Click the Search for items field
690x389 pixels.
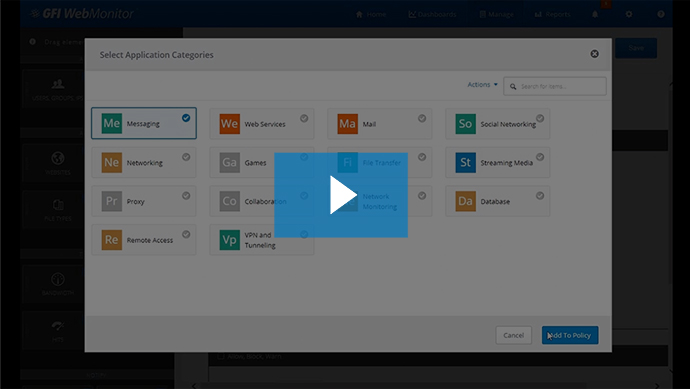click(x=555, y=86)
